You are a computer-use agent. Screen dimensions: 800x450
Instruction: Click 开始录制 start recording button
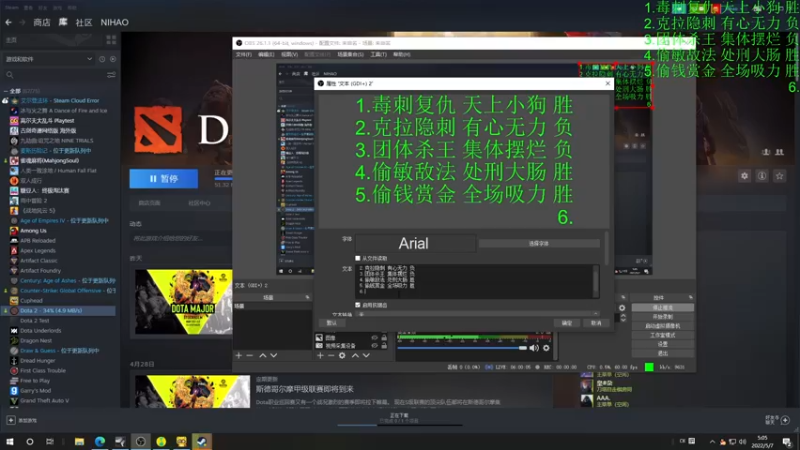pyautogui.click(x=662, y=317)
